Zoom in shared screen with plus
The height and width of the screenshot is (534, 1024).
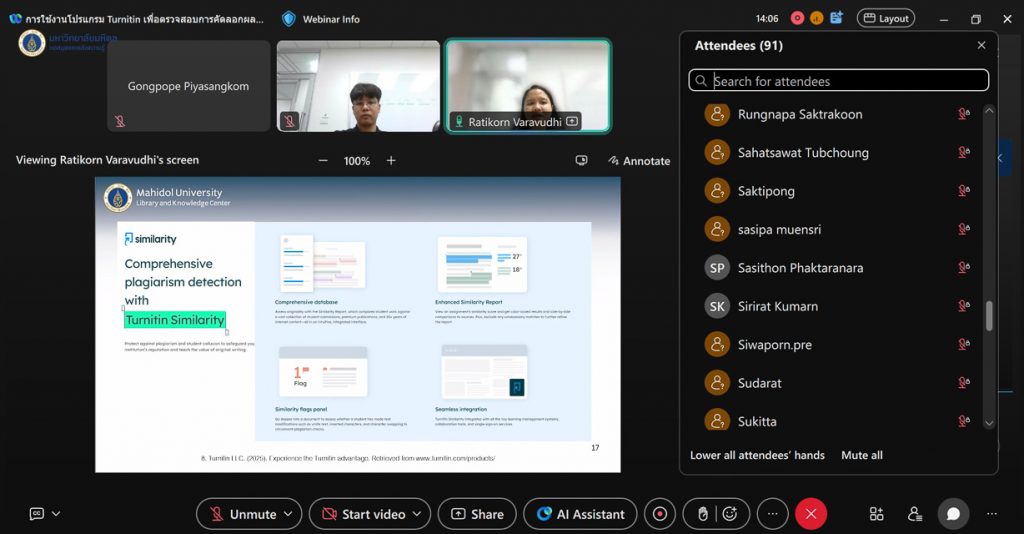(x=391, y=161)
